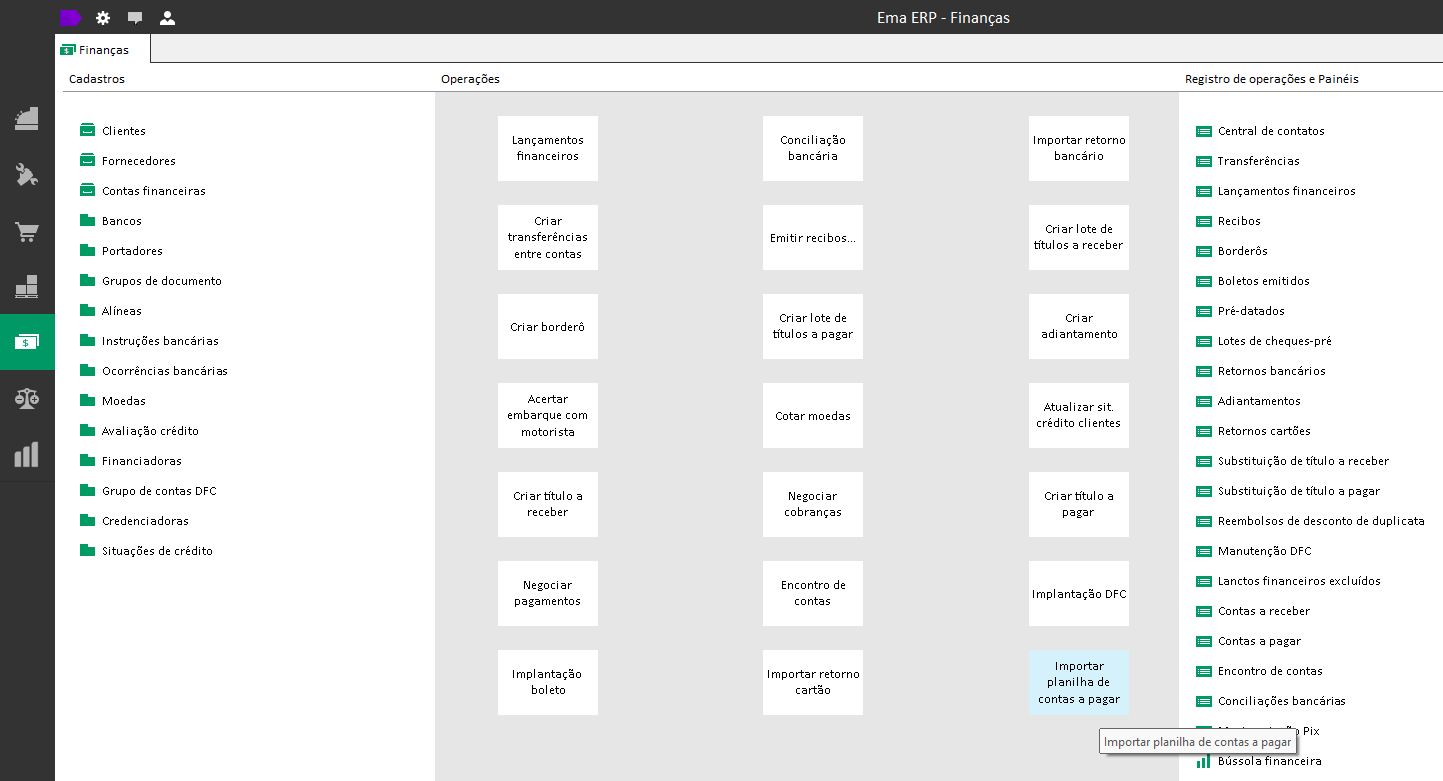Open the user profile icon
Image resolution: width=1443 pixels, height=781 pixels.
point(167,18)
